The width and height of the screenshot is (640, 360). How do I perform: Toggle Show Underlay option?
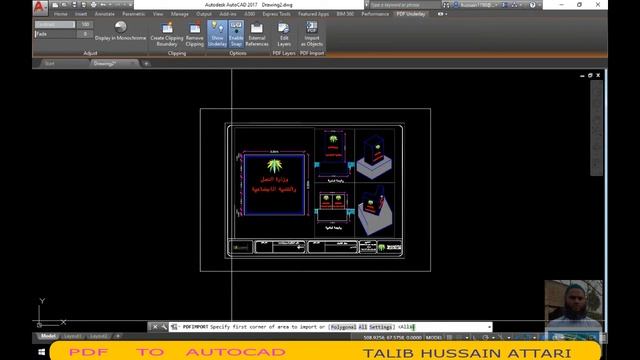click(217, 34)
